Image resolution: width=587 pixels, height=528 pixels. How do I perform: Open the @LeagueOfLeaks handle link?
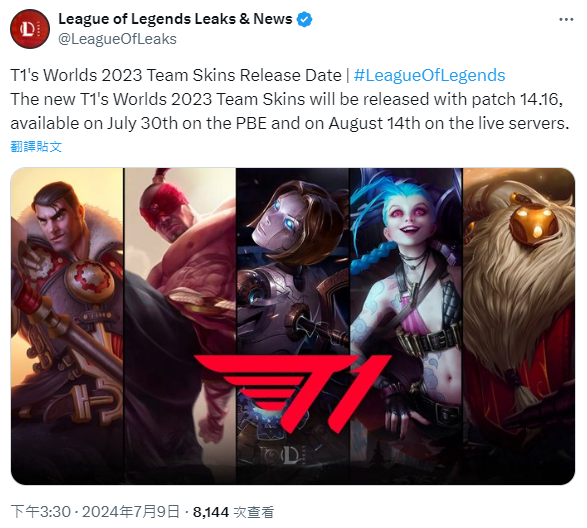tap(117, 39)
